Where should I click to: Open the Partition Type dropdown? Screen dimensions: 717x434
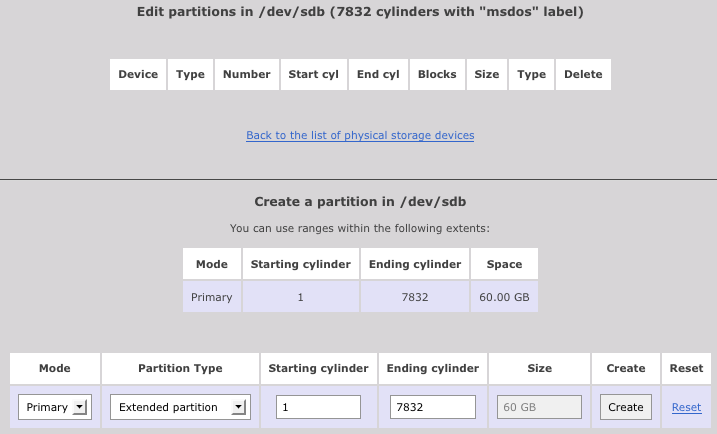tap(180, 407)
